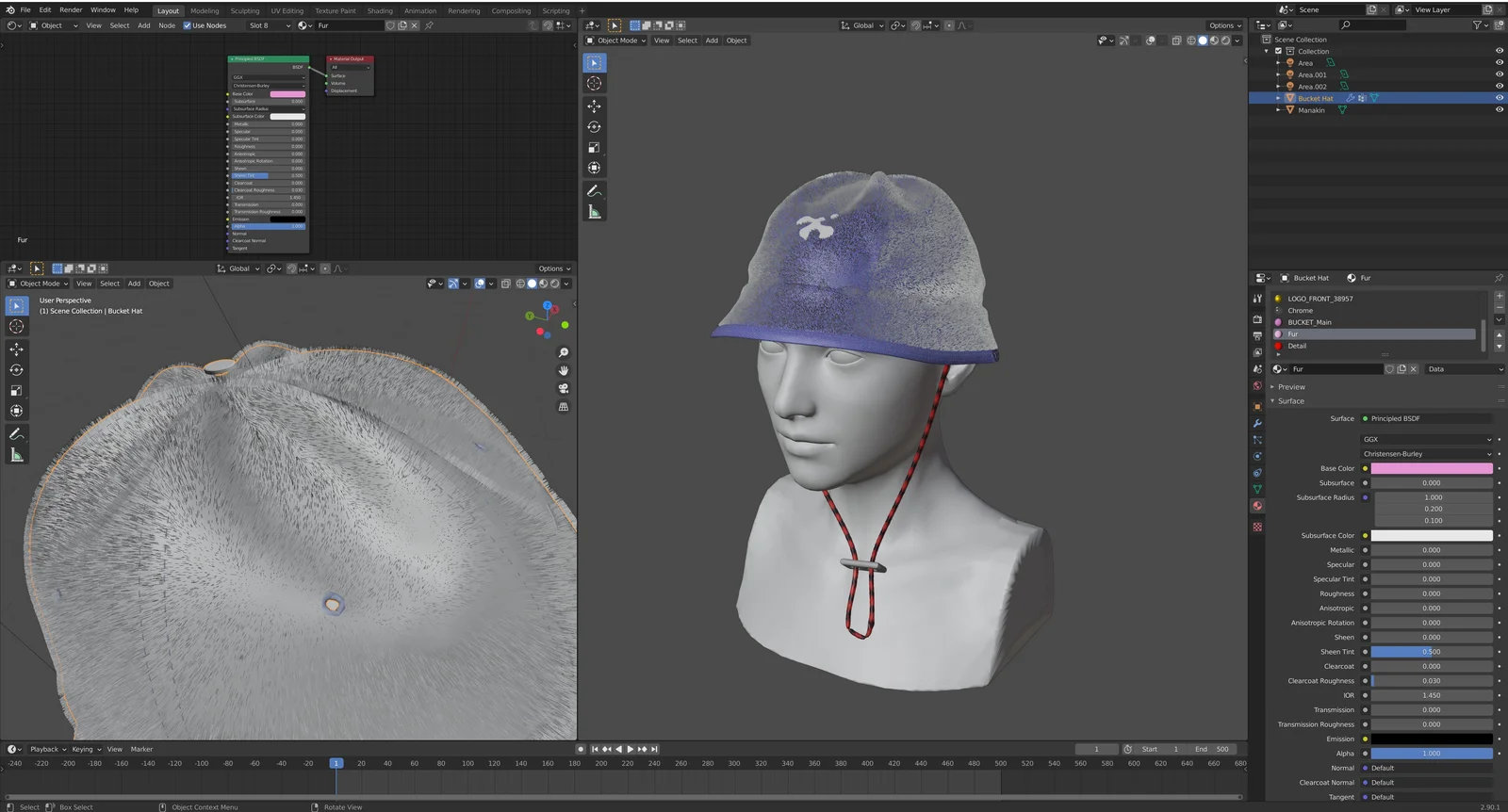The image size is (1508, 812).
Task: Hide Collection using its eye icon
Action: click(x=1499, y=51)
